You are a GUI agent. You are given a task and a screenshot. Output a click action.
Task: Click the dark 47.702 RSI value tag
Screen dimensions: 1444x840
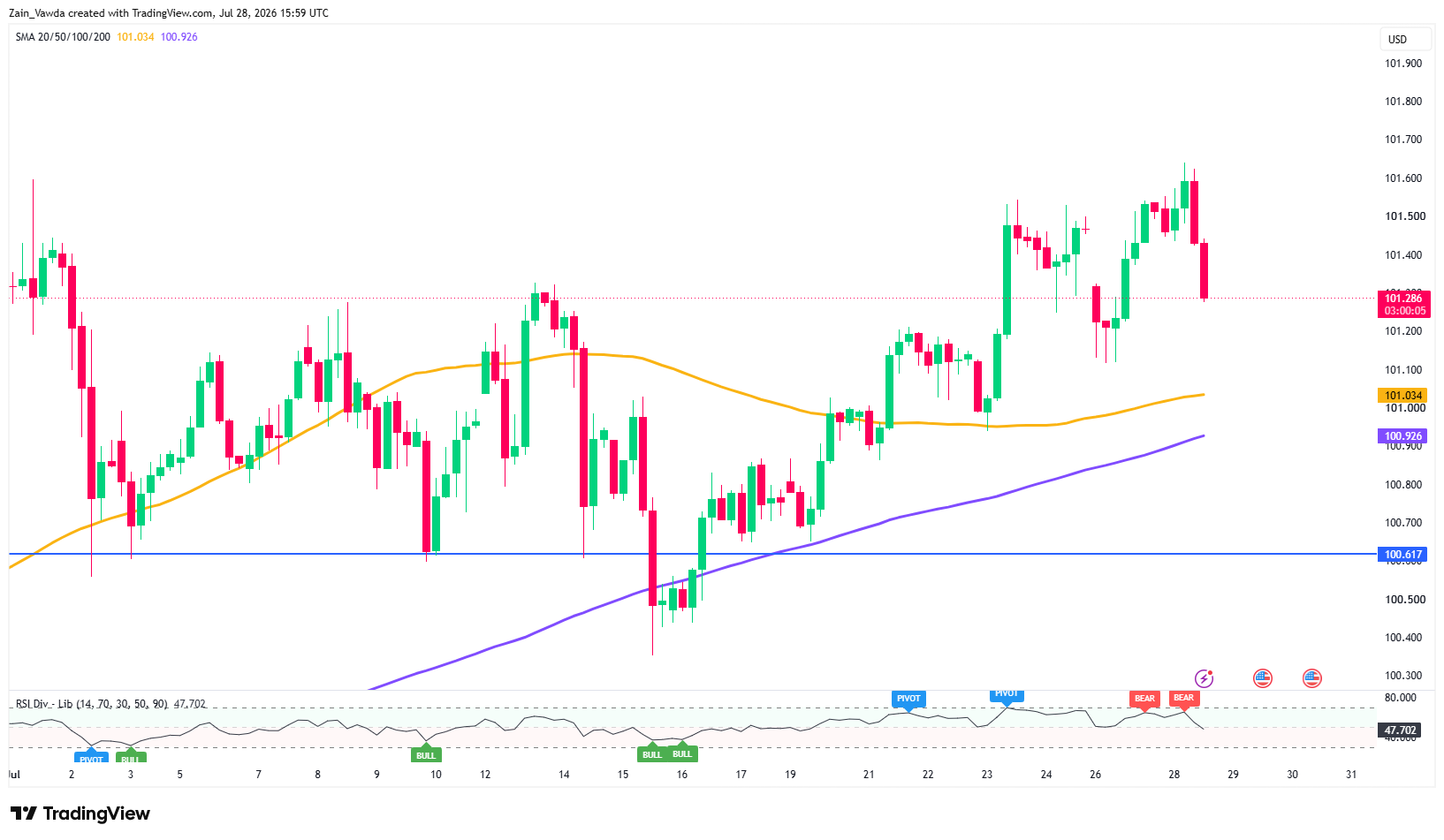[1401, 730]
